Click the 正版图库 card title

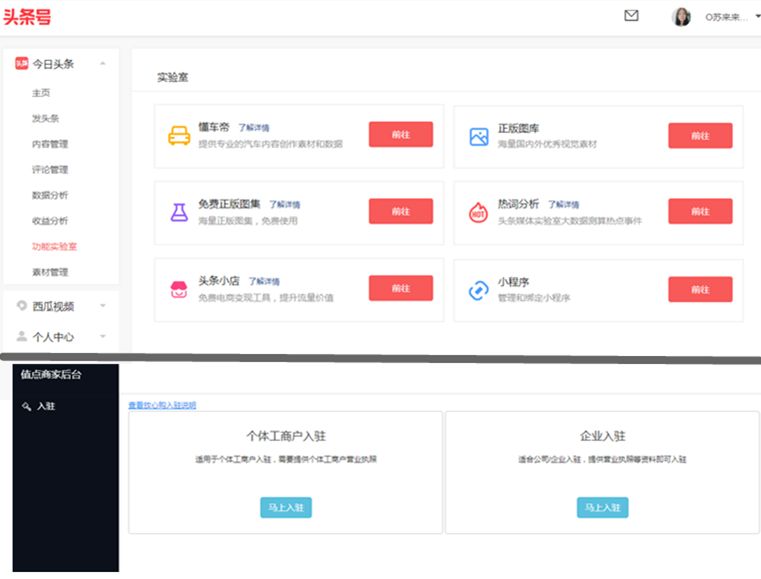click(518, 129)
